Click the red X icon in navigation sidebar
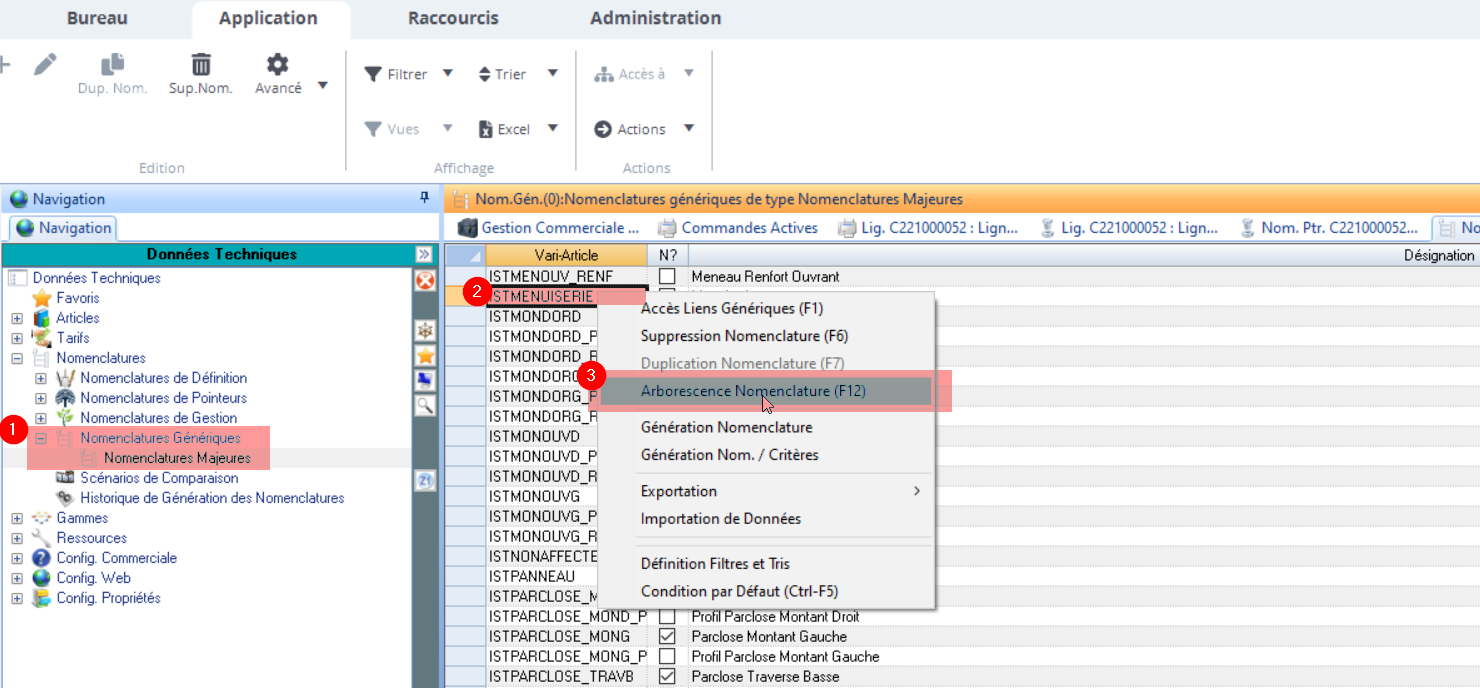 click(x=425, y=281)
